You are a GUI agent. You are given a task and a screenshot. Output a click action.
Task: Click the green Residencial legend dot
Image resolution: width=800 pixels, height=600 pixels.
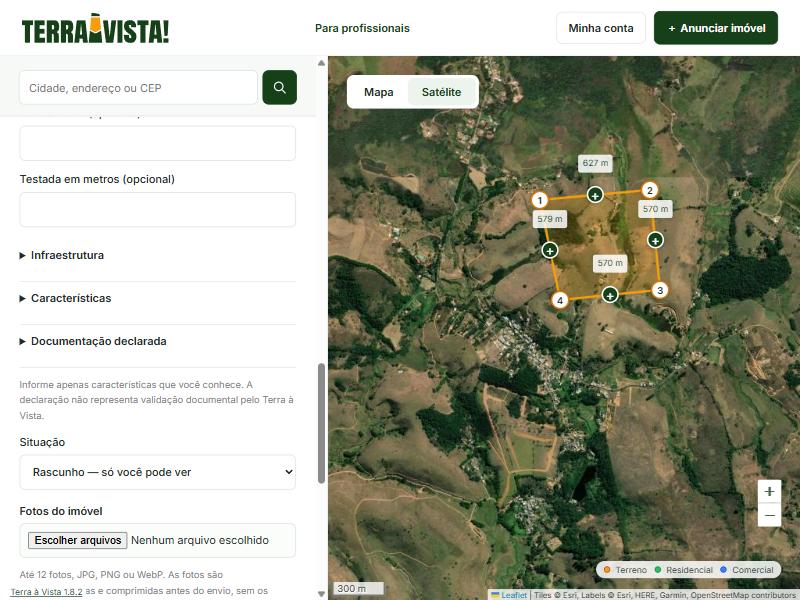[658, 569]
